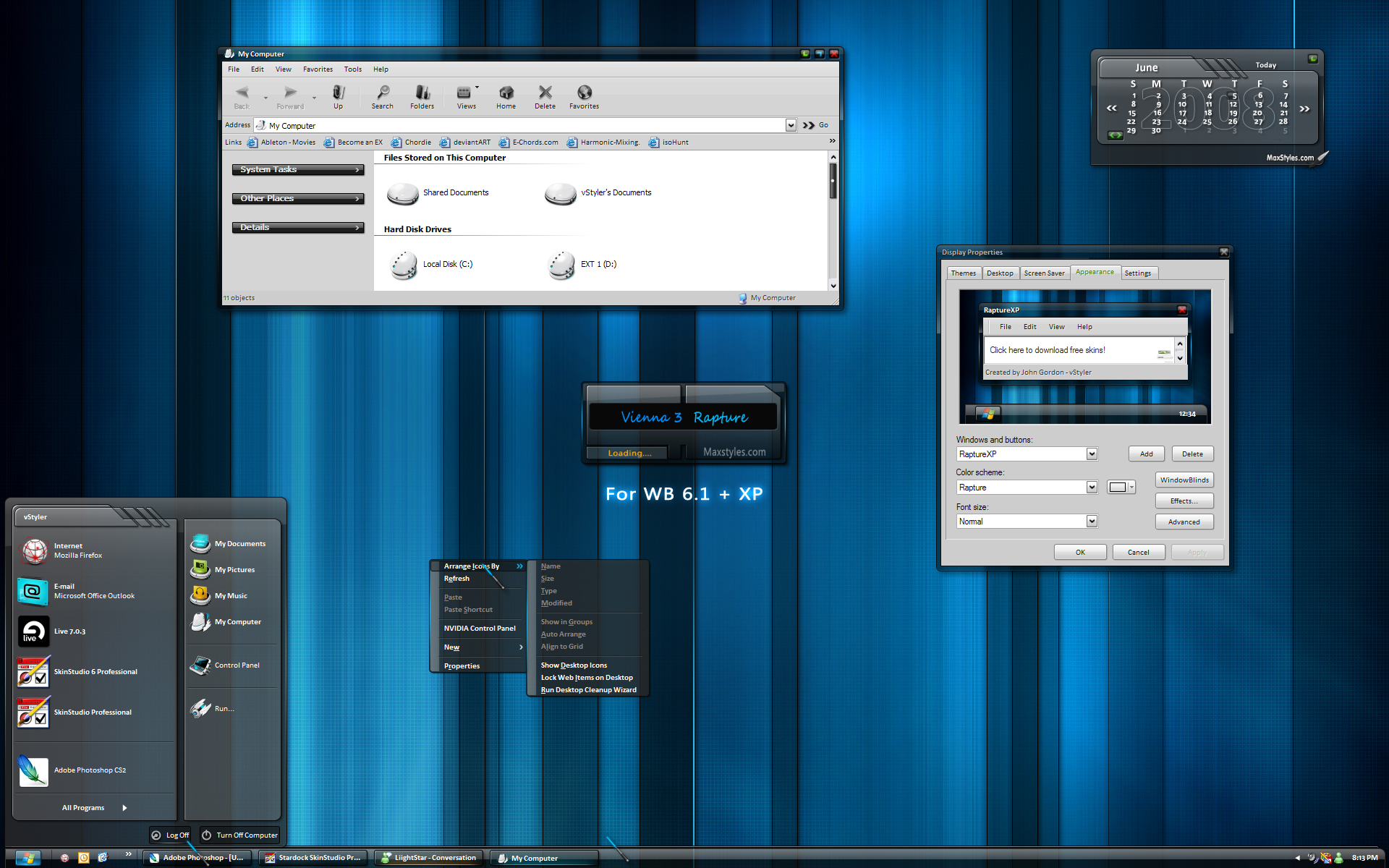The width and height of the screenshot is (1389, 868).
Task: Click the WindowBlinds button
Action: 1184,480
